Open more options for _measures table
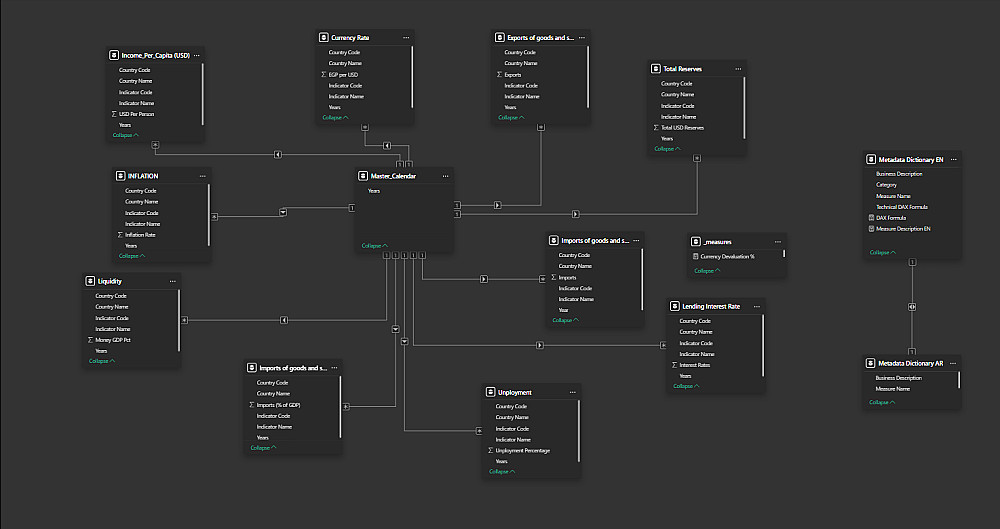Image resolution: width=1000 pixels, height=529 pixels. 777,242
